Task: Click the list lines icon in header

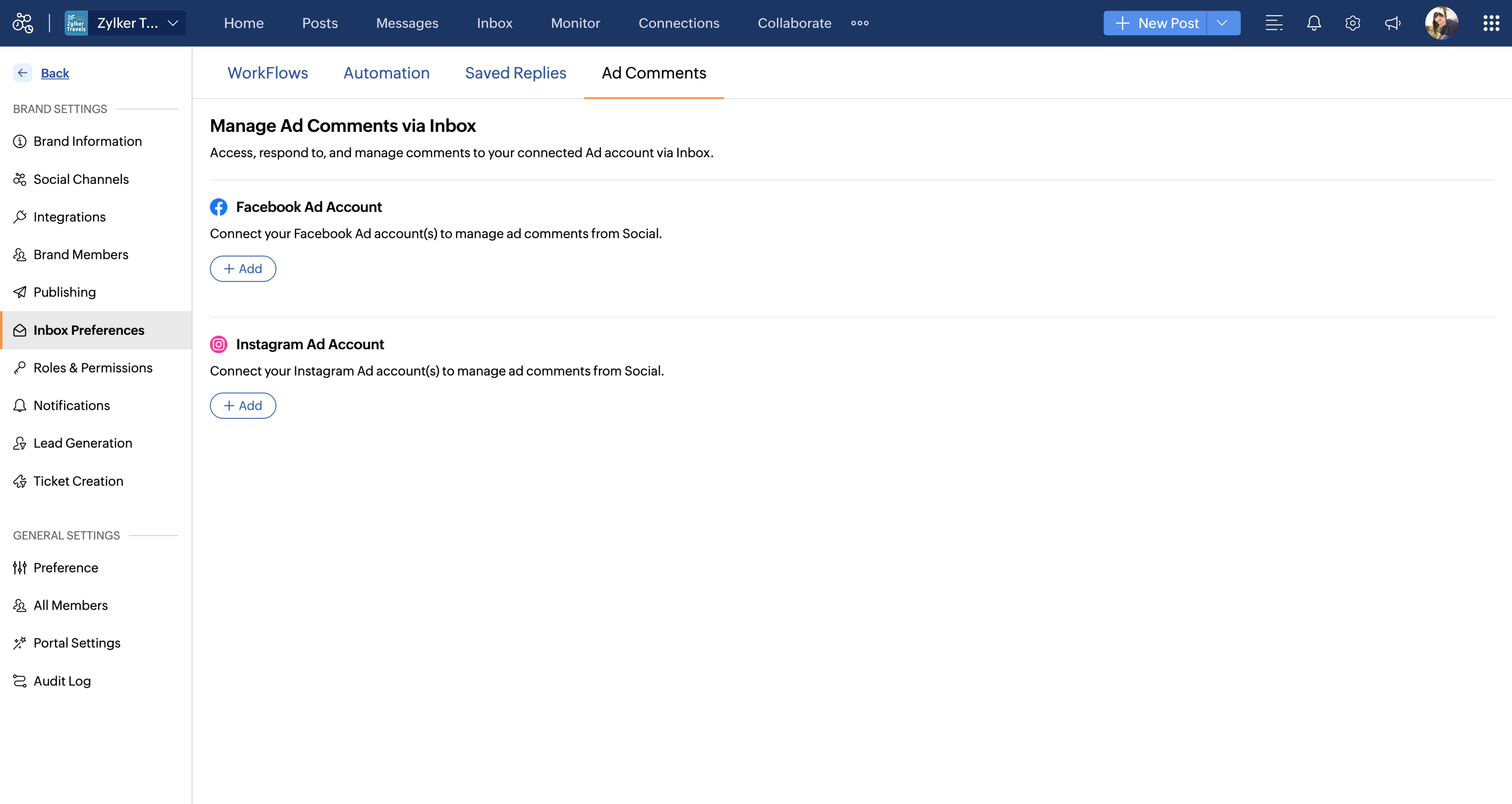Action: pos(1274,23)
